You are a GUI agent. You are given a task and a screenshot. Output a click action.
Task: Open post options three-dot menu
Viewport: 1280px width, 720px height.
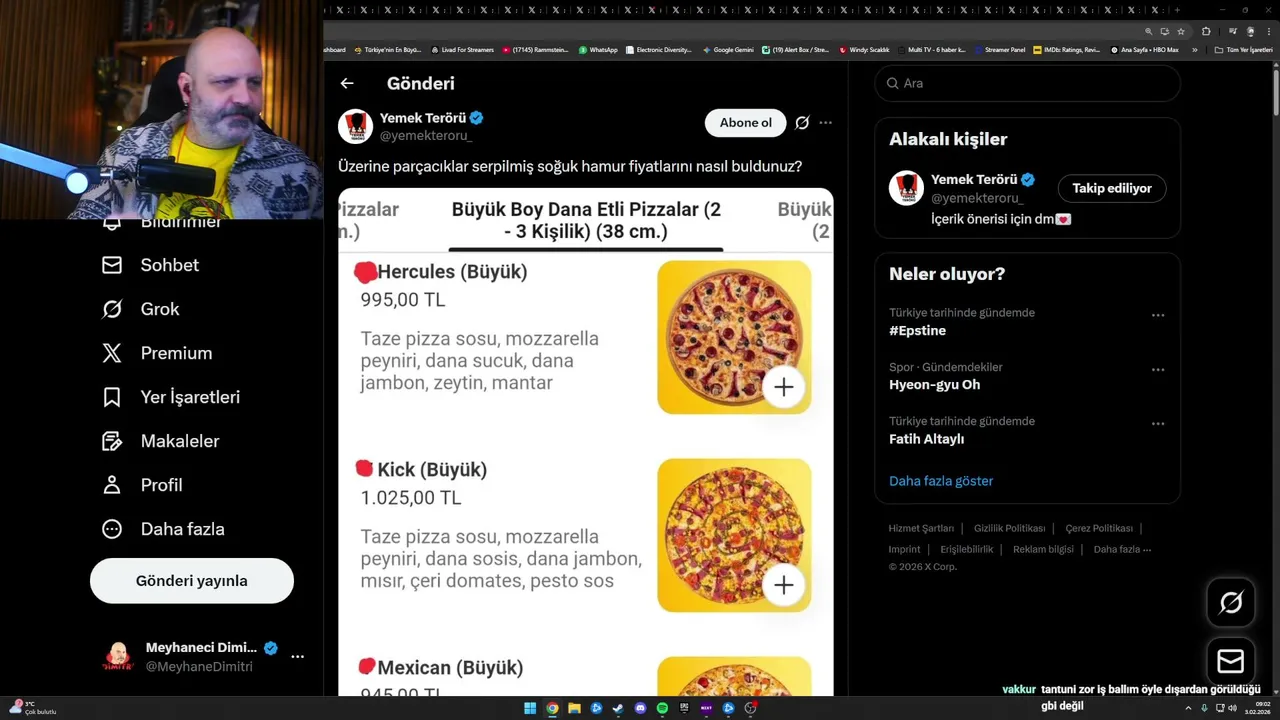tap(826, 123)
